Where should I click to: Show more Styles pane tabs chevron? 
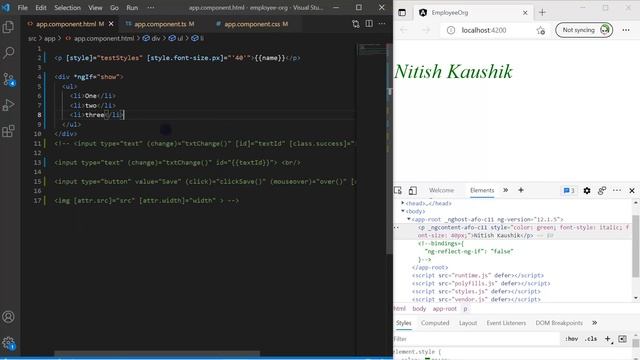click(x=595, y=323)
